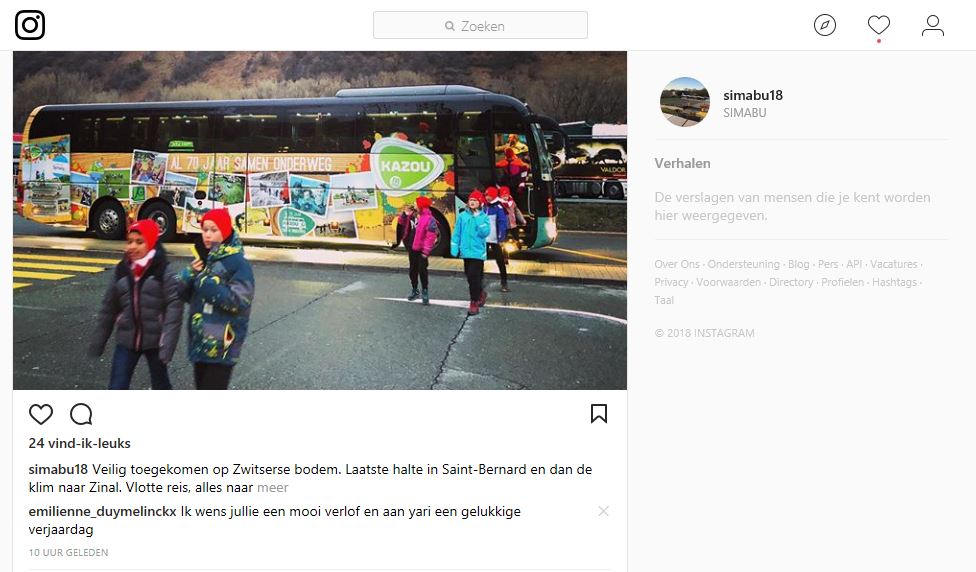Open the Explore compass icon
Screen dimensions: 976x572
point(825,26)
